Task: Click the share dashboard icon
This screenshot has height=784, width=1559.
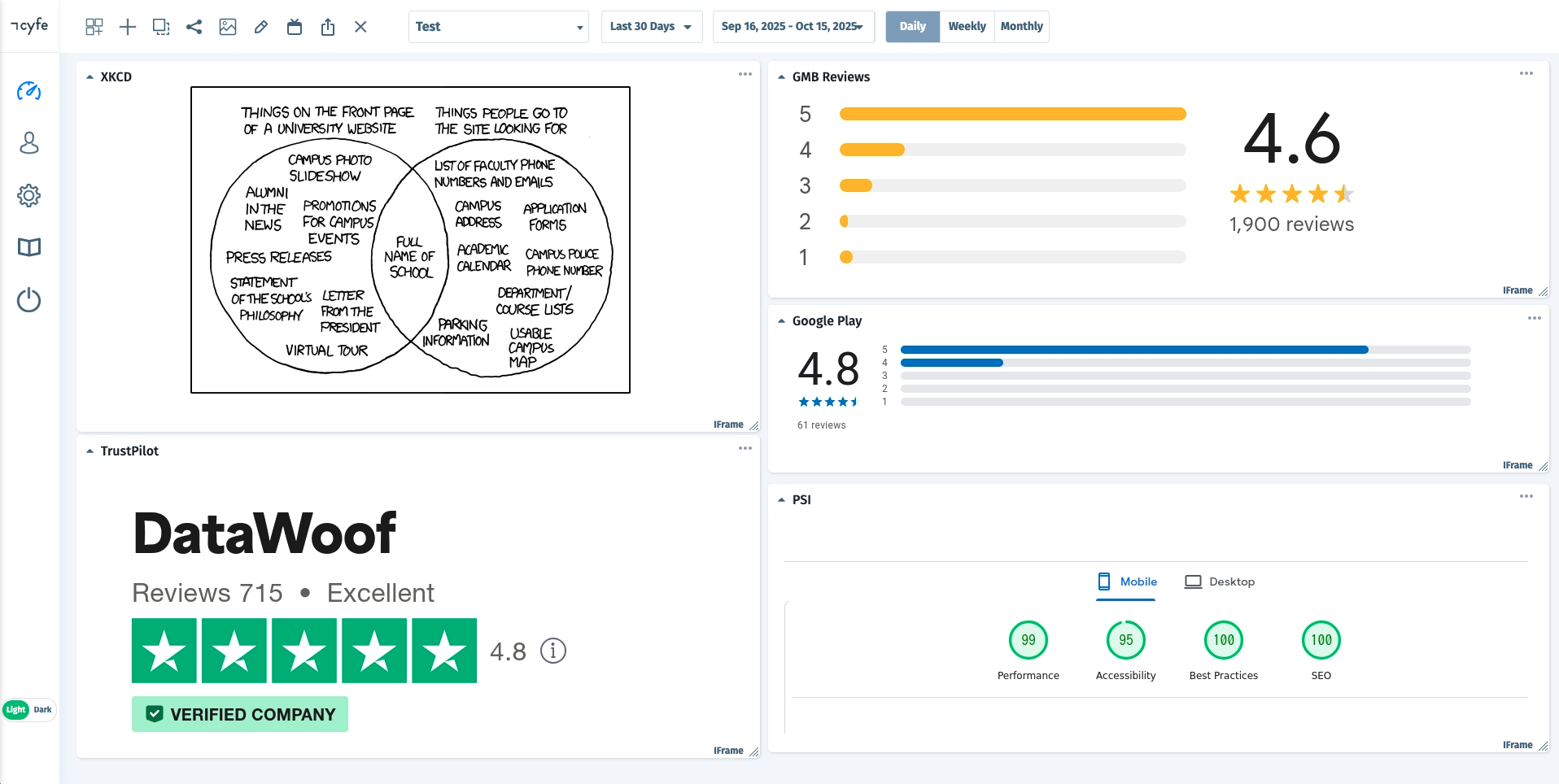Action: pyautogui.click(x=194, y=27)
